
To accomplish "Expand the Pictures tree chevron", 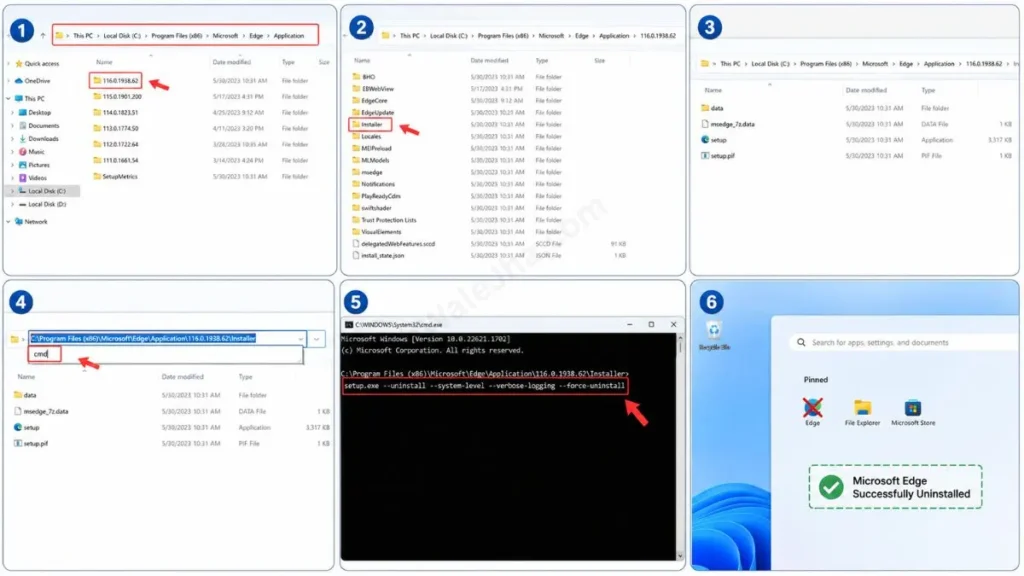I will (x=13, y=165).
